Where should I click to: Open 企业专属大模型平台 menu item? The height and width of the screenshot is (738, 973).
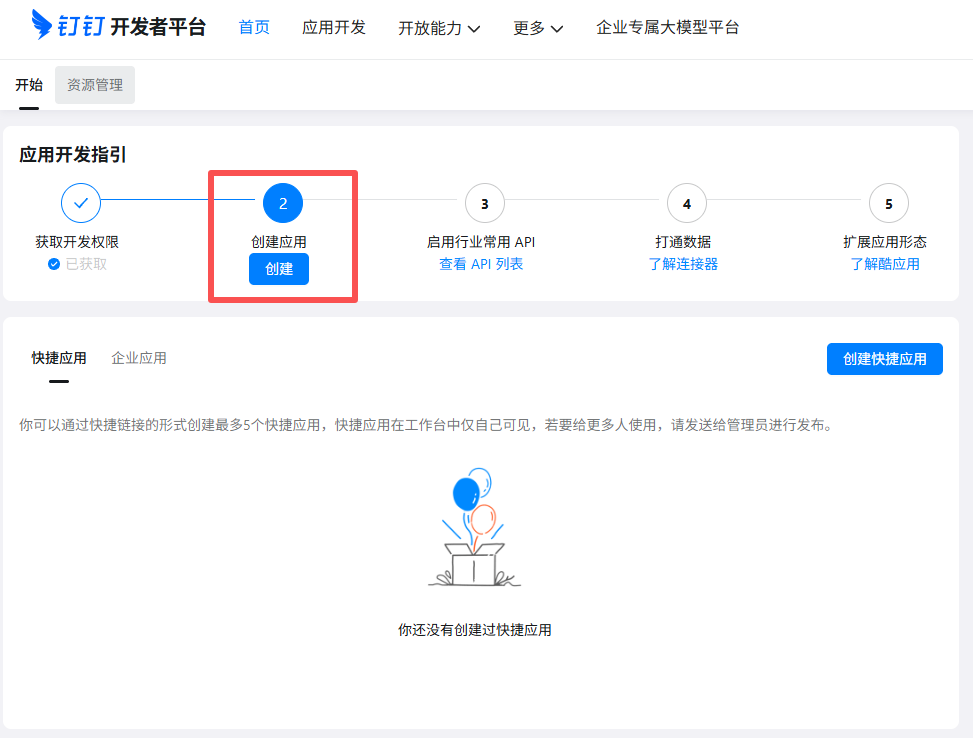[x=668, y=28]
